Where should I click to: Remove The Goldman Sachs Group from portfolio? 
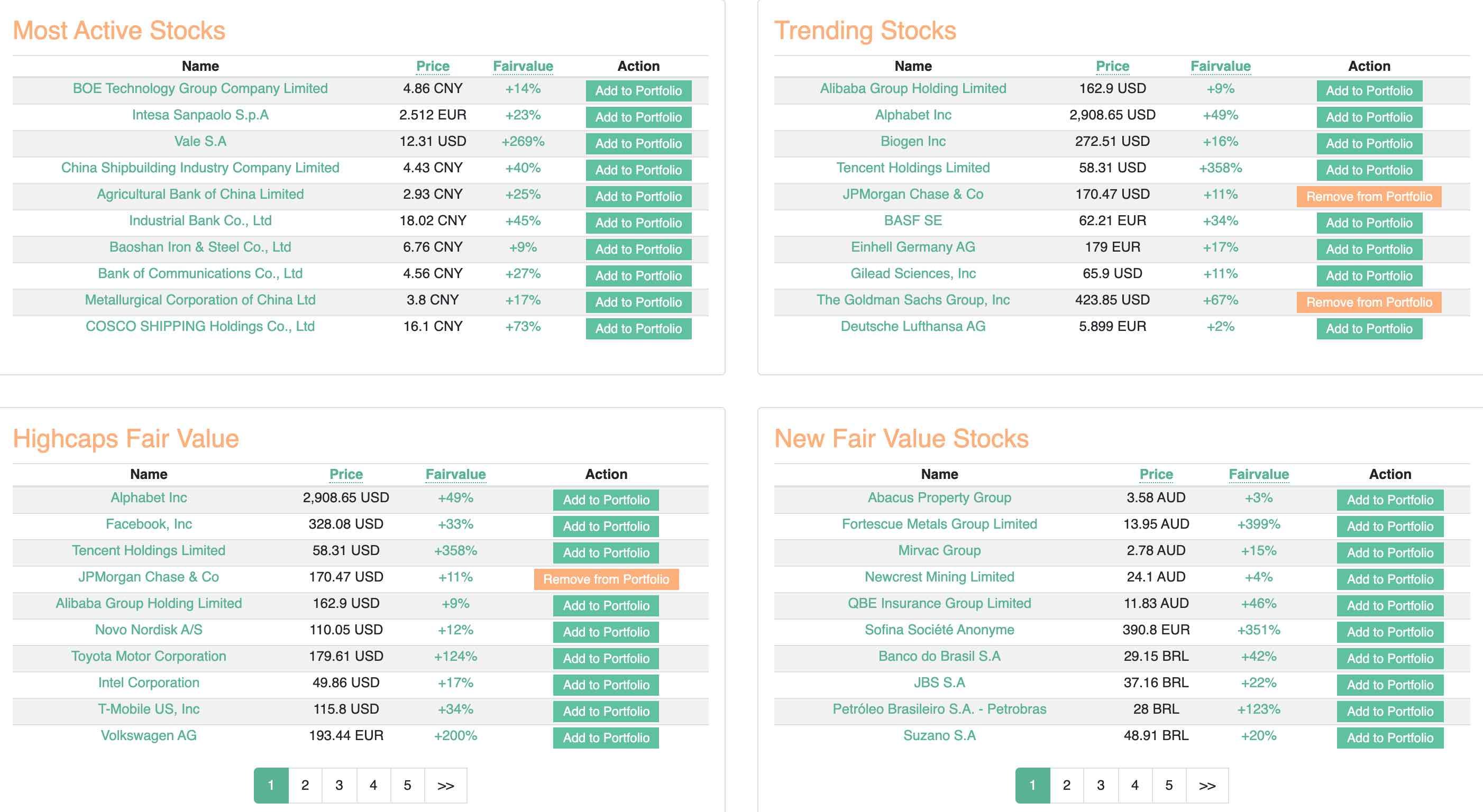(x=1368, y=302)
